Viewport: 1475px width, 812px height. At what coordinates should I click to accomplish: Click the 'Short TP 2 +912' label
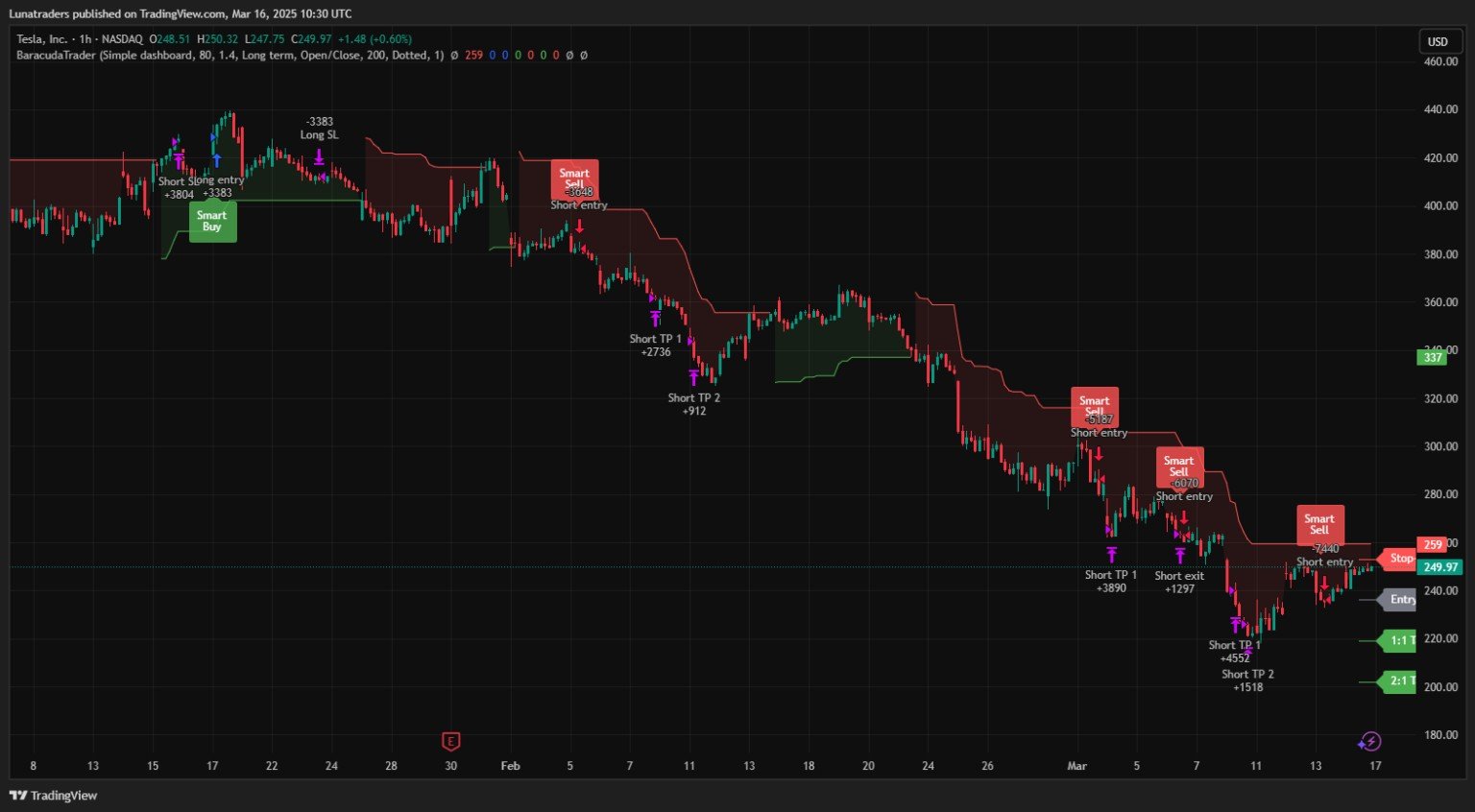694,404
